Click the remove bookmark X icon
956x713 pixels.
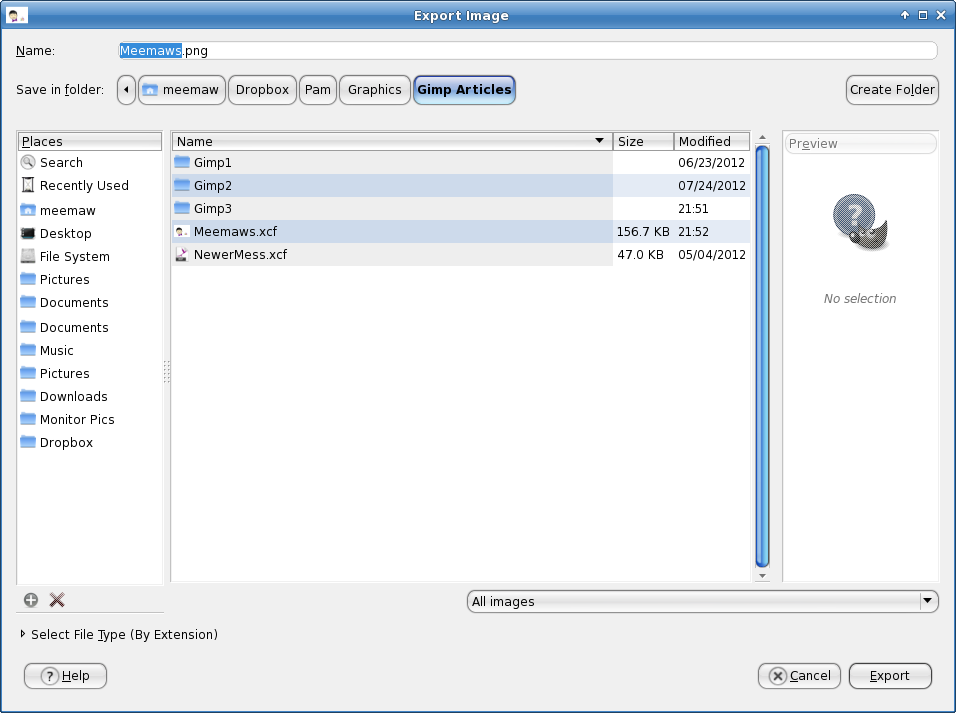pyautogui.click(x=57, y=600)
